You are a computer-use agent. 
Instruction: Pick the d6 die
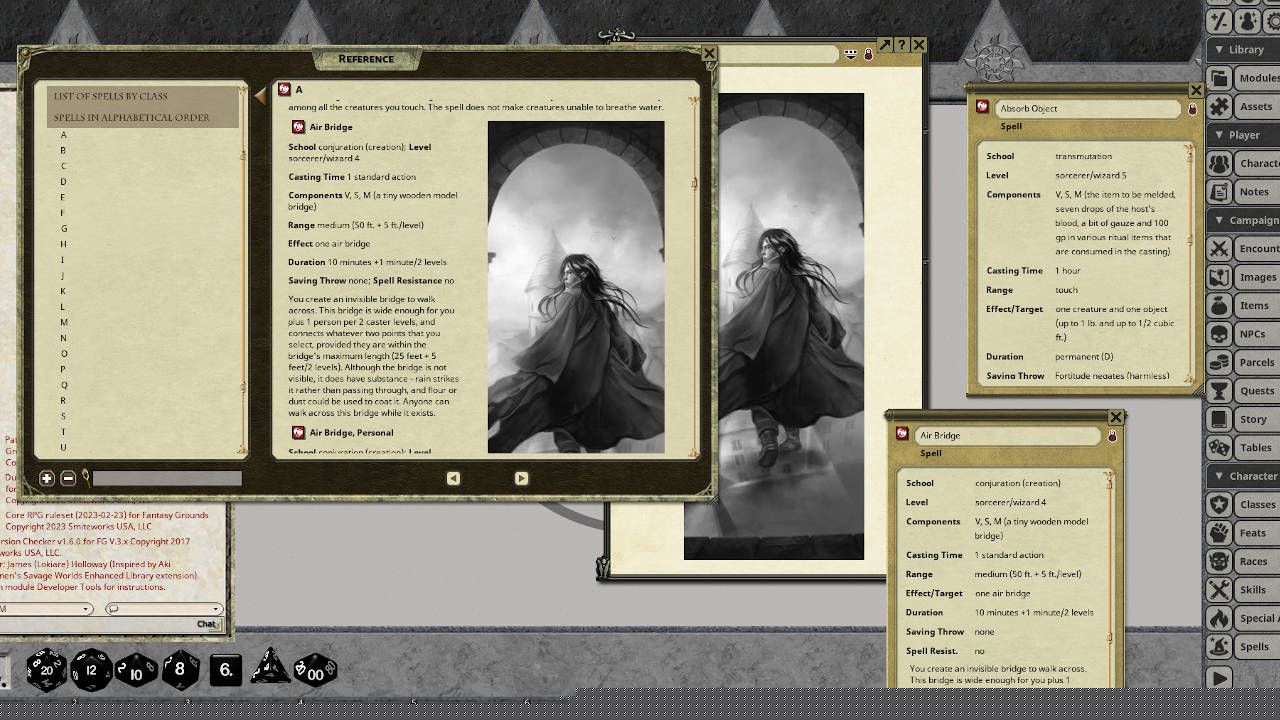pos(226,669)
